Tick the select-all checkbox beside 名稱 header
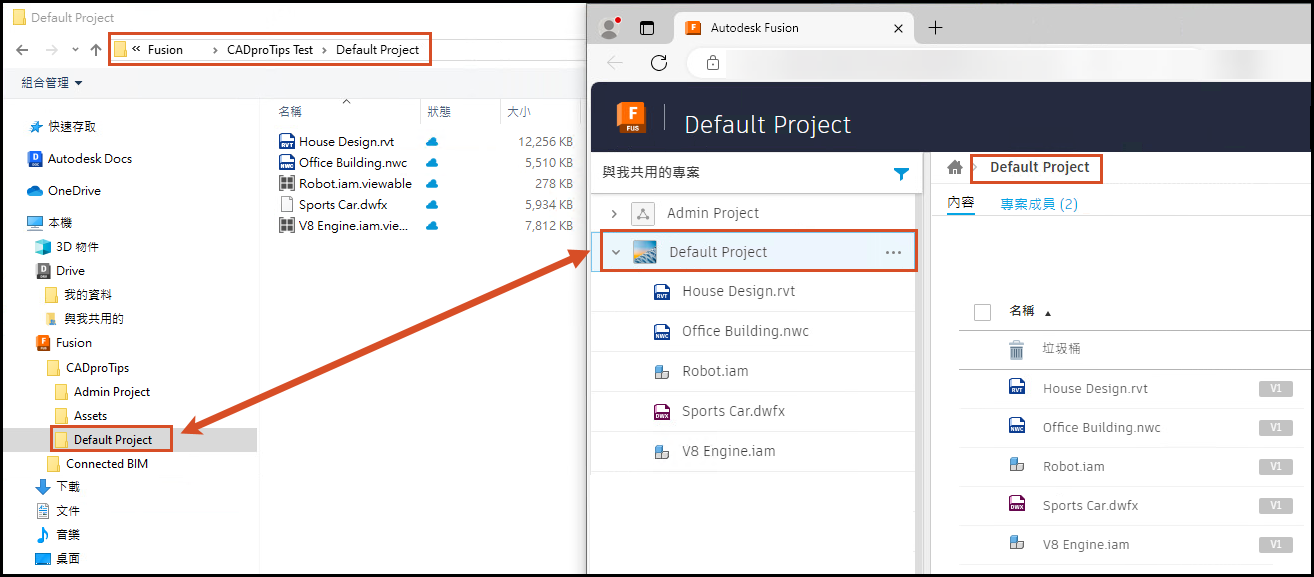The image size is (1314, 577). [x=982, y=312]
